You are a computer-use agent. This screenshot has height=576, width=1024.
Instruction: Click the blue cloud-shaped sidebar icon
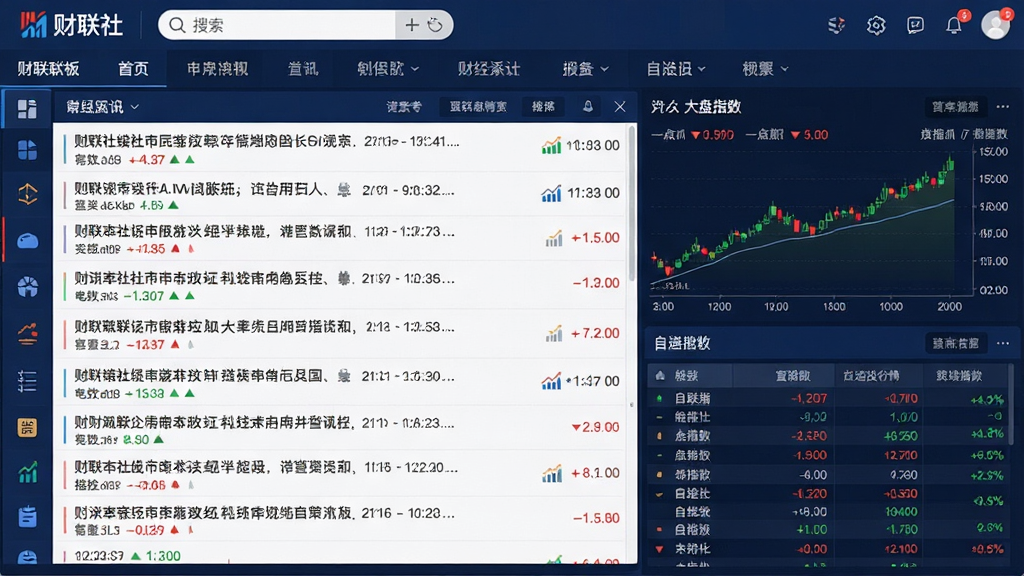27,241
